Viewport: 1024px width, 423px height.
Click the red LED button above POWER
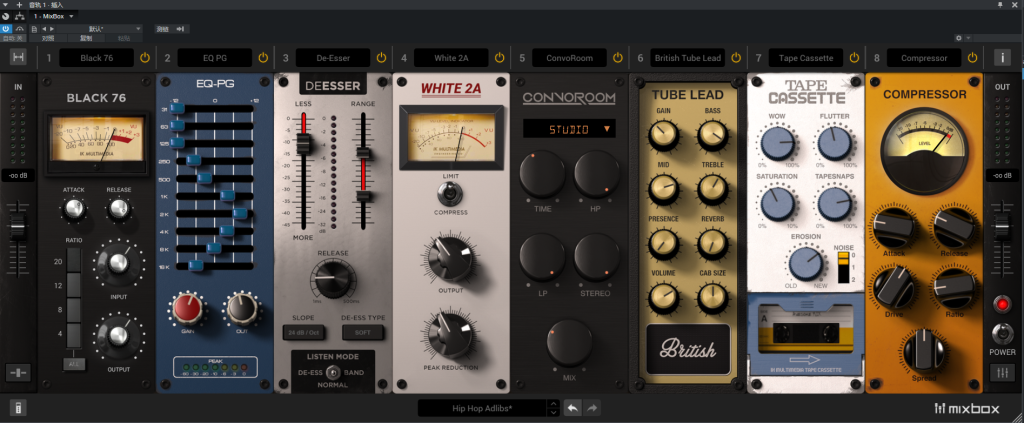tap(1002, 304)
